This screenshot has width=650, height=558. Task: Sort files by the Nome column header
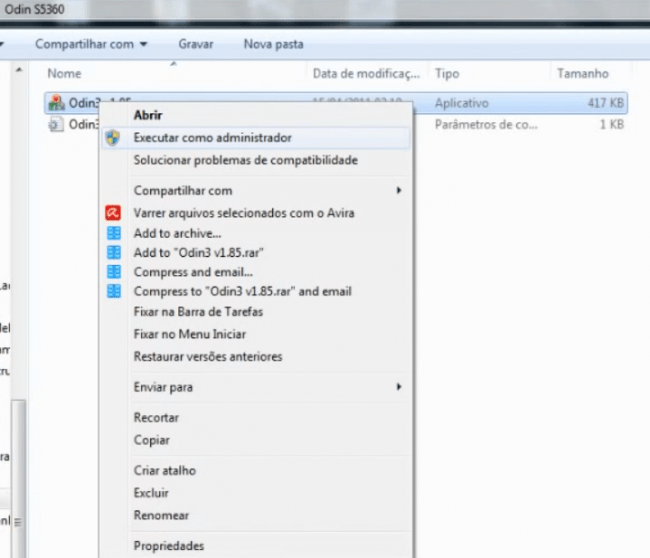65,74
